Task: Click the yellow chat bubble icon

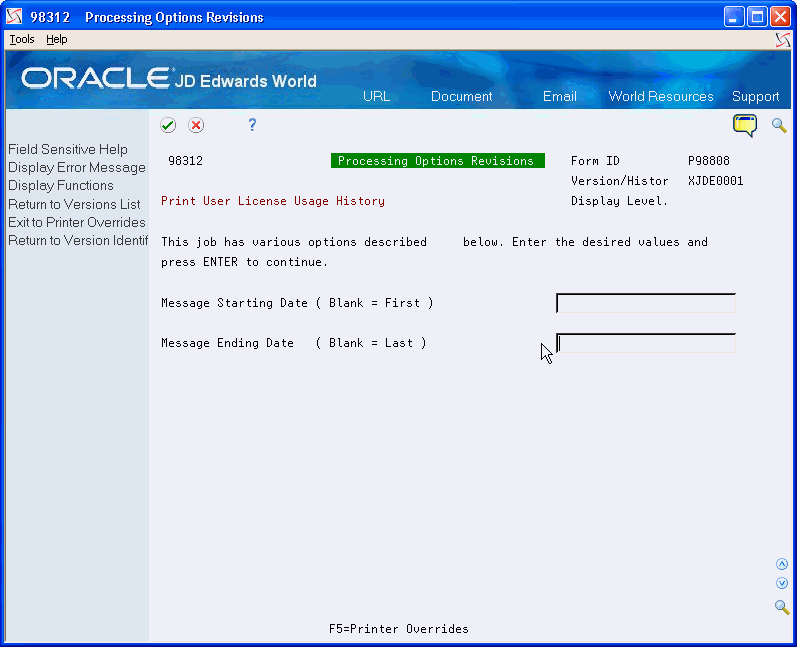Action: (x=745, y=126)
